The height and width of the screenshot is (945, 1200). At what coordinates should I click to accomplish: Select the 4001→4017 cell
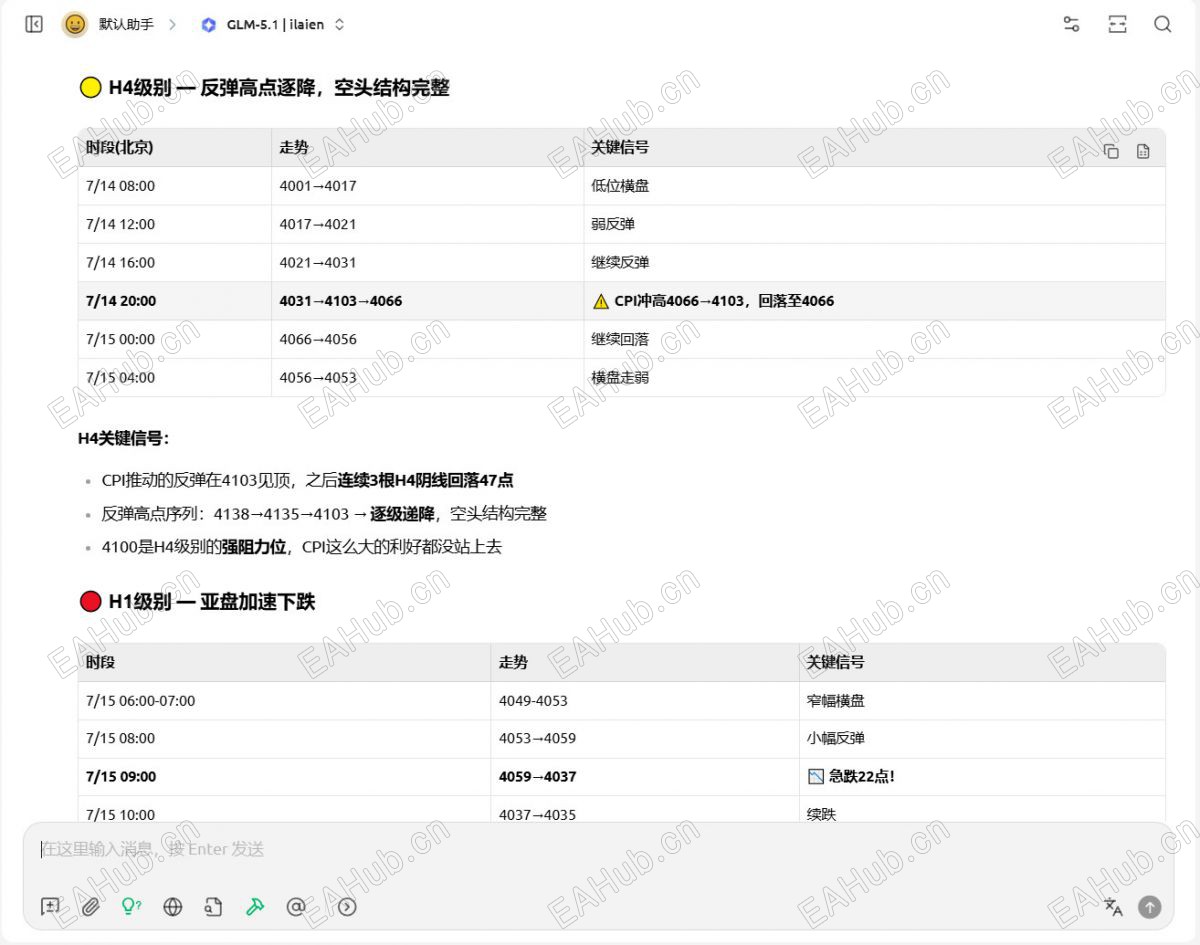[x=427, y=186]
